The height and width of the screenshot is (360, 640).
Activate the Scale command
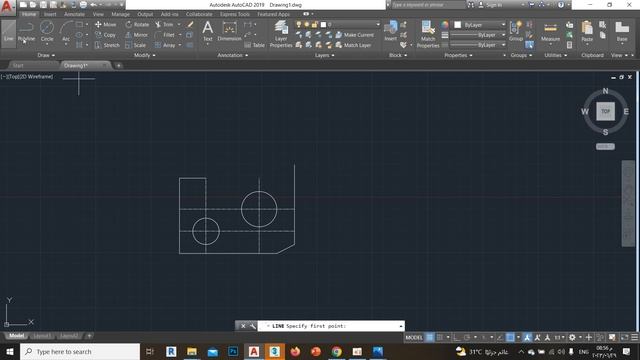tap(136, 45)
